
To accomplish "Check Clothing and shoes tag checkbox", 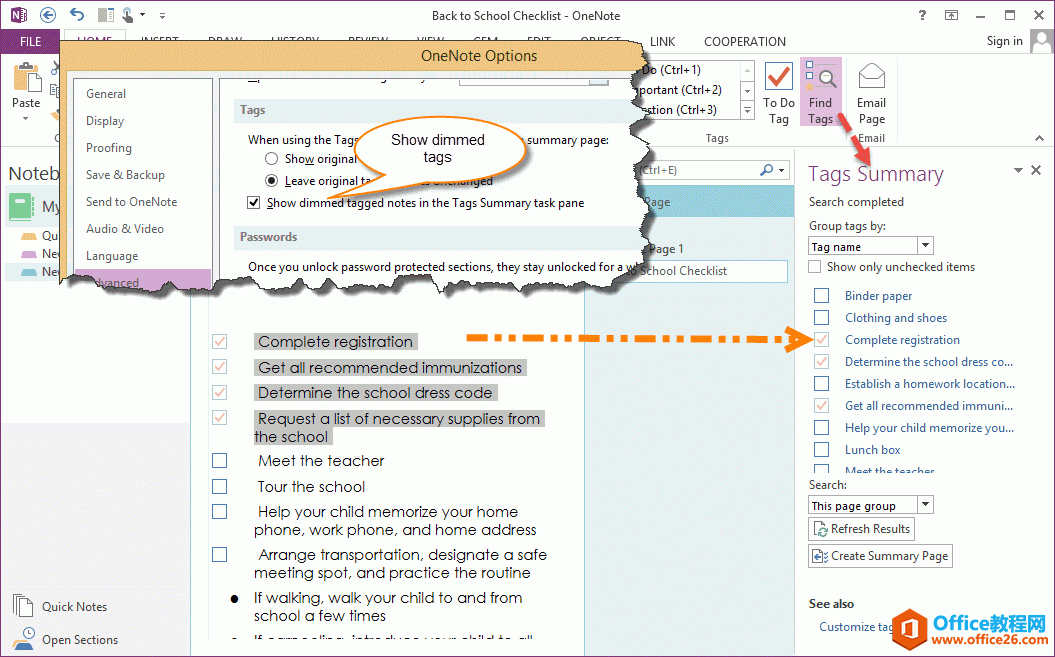I will pyautogui.click(x=822, y=317).
